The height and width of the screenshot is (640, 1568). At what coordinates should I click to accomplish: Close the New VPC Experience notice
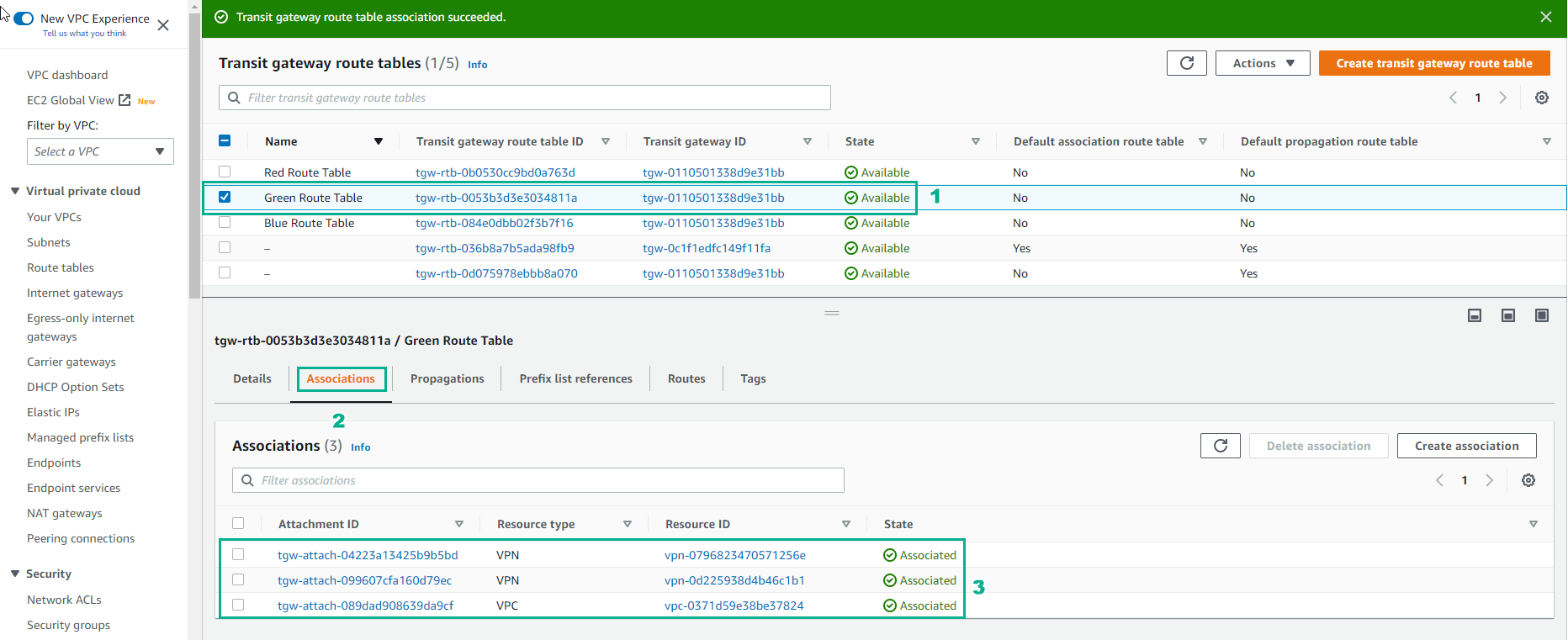(x=163, y=25)
